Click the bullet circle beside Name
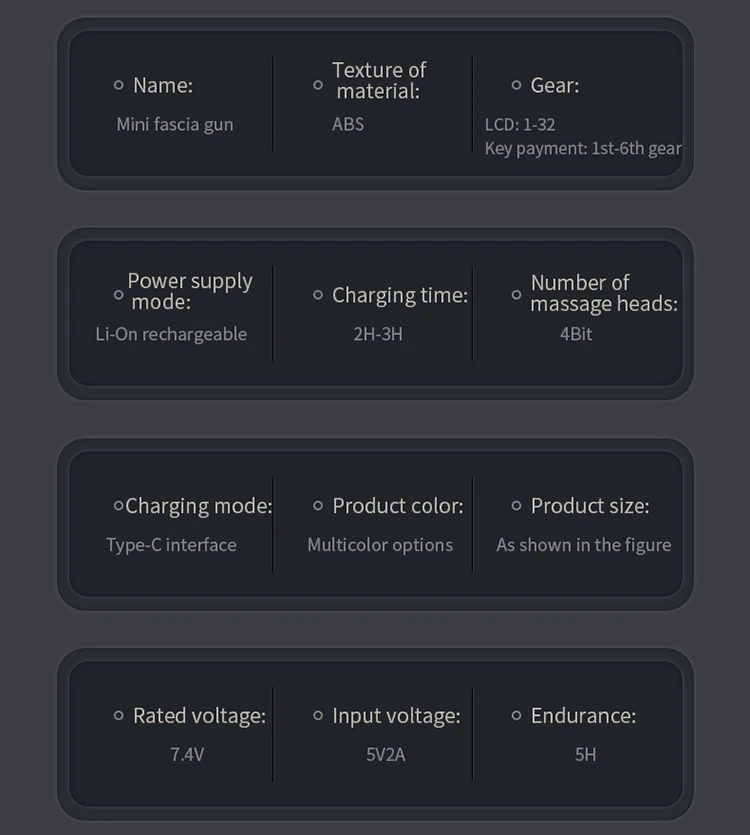750x835 pixels. point(118,85)
